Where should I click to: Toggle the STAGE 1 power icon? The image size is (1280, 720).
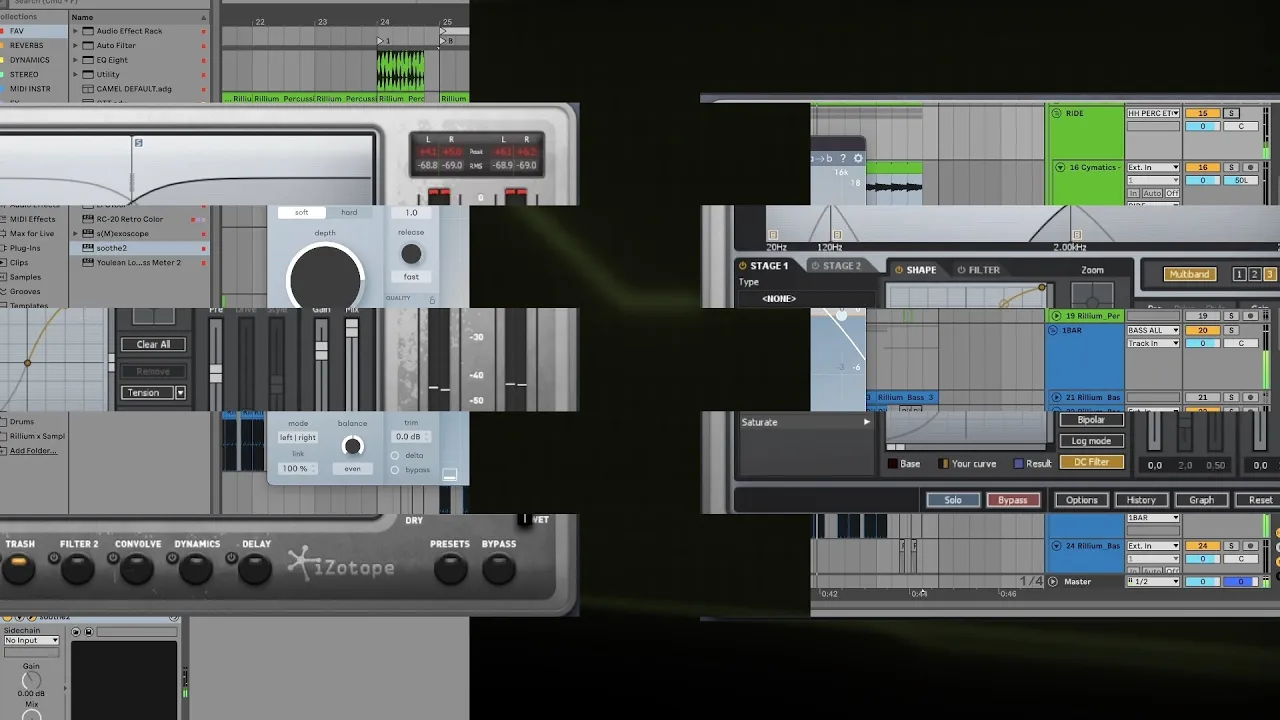[743, 266]
